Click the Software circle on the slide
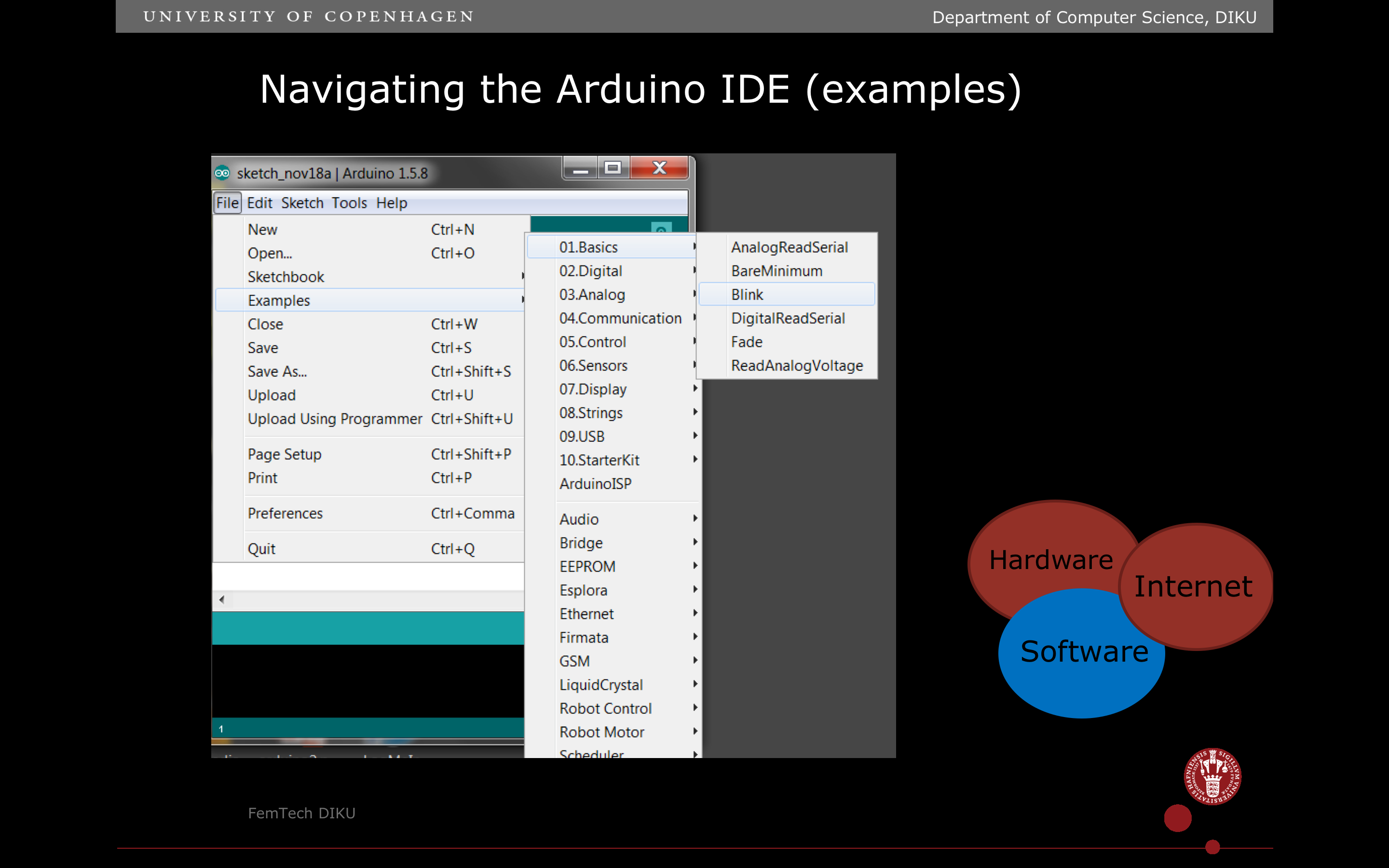Screen dimensions: 1389x868 (x=1082, y=653)
